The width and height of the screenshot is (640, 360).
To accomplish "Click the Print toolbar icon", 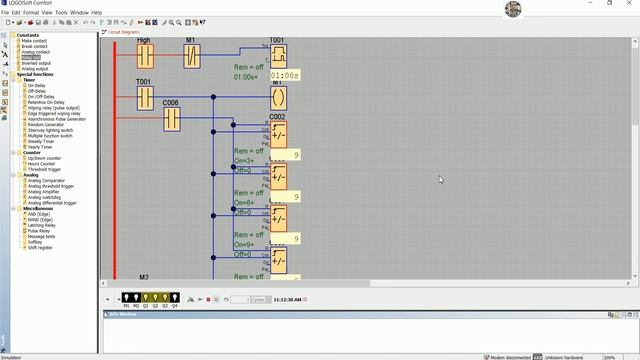I will [x=46, y=22].
